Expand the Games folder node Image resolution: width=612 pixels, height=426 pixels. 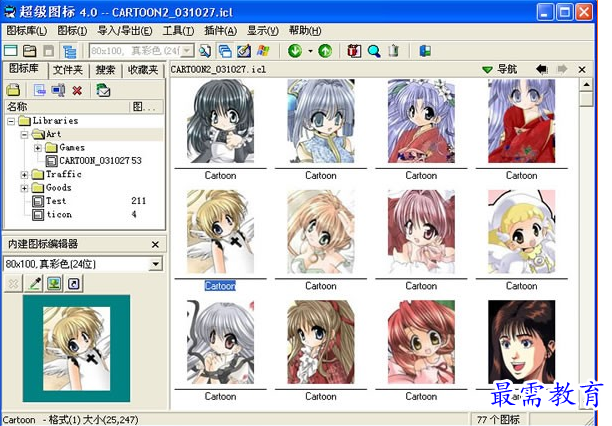tap(38, 148)
